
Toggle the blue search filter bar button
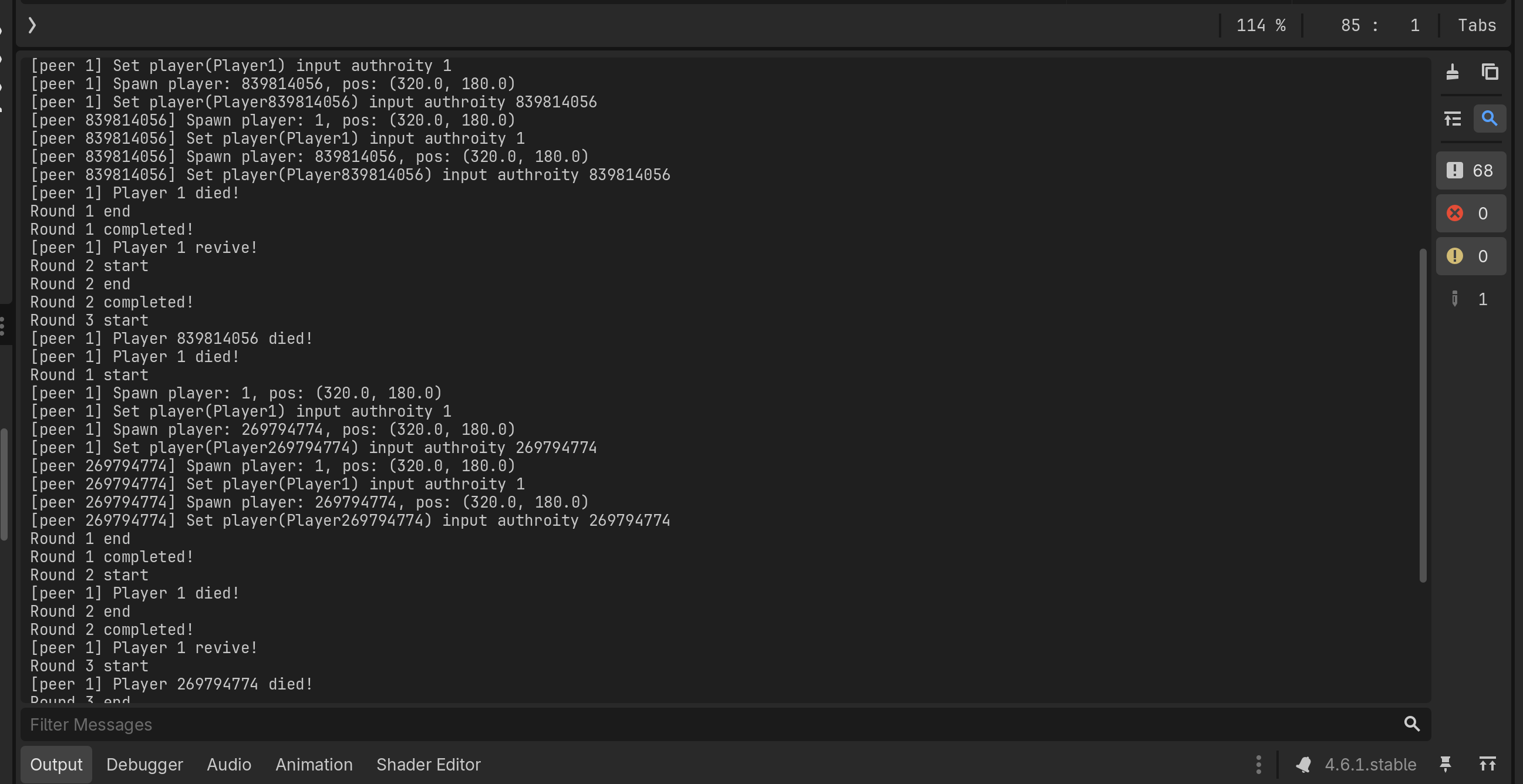click(1490, 119)
